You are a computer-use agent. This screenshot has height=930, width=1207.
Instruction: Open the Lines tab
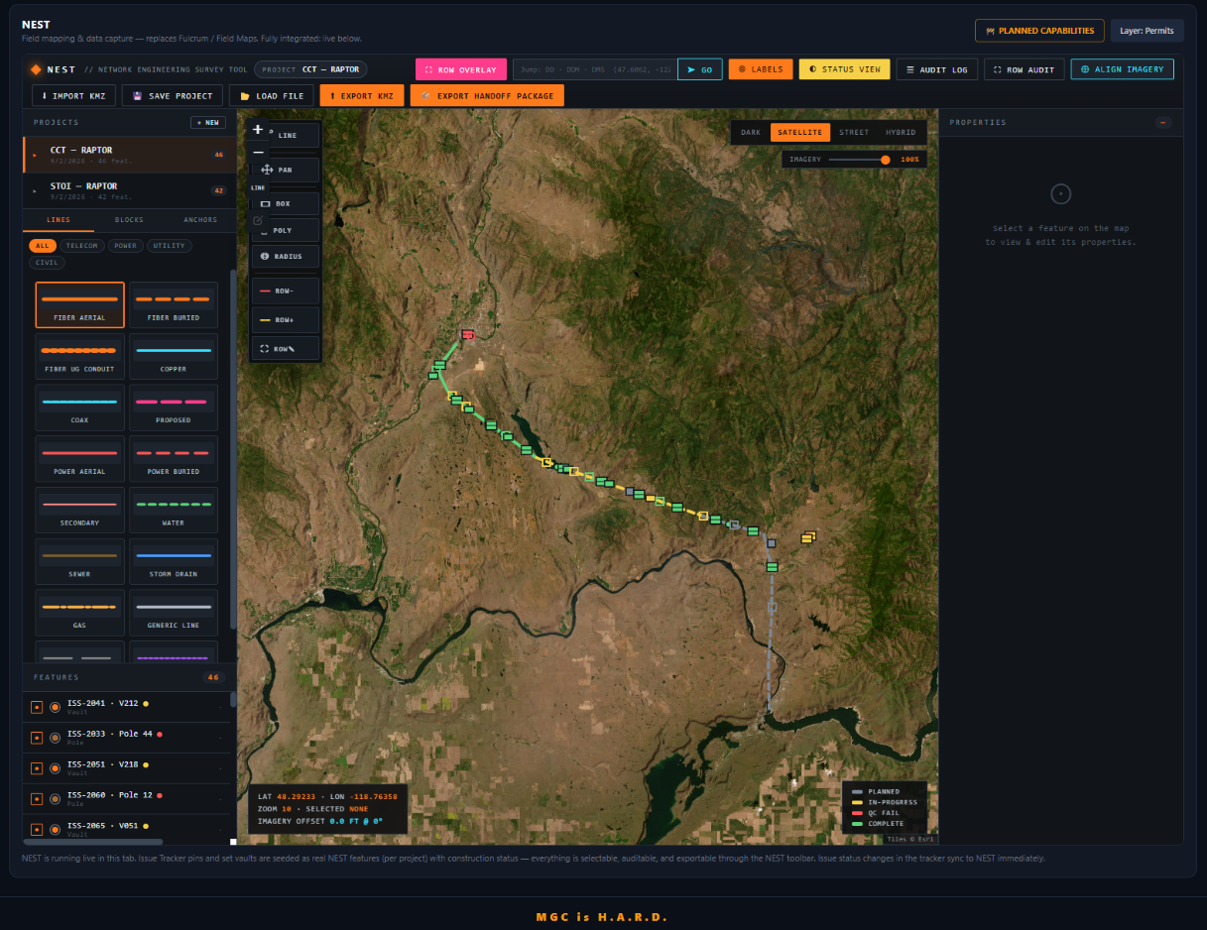(x=59, y=220)
